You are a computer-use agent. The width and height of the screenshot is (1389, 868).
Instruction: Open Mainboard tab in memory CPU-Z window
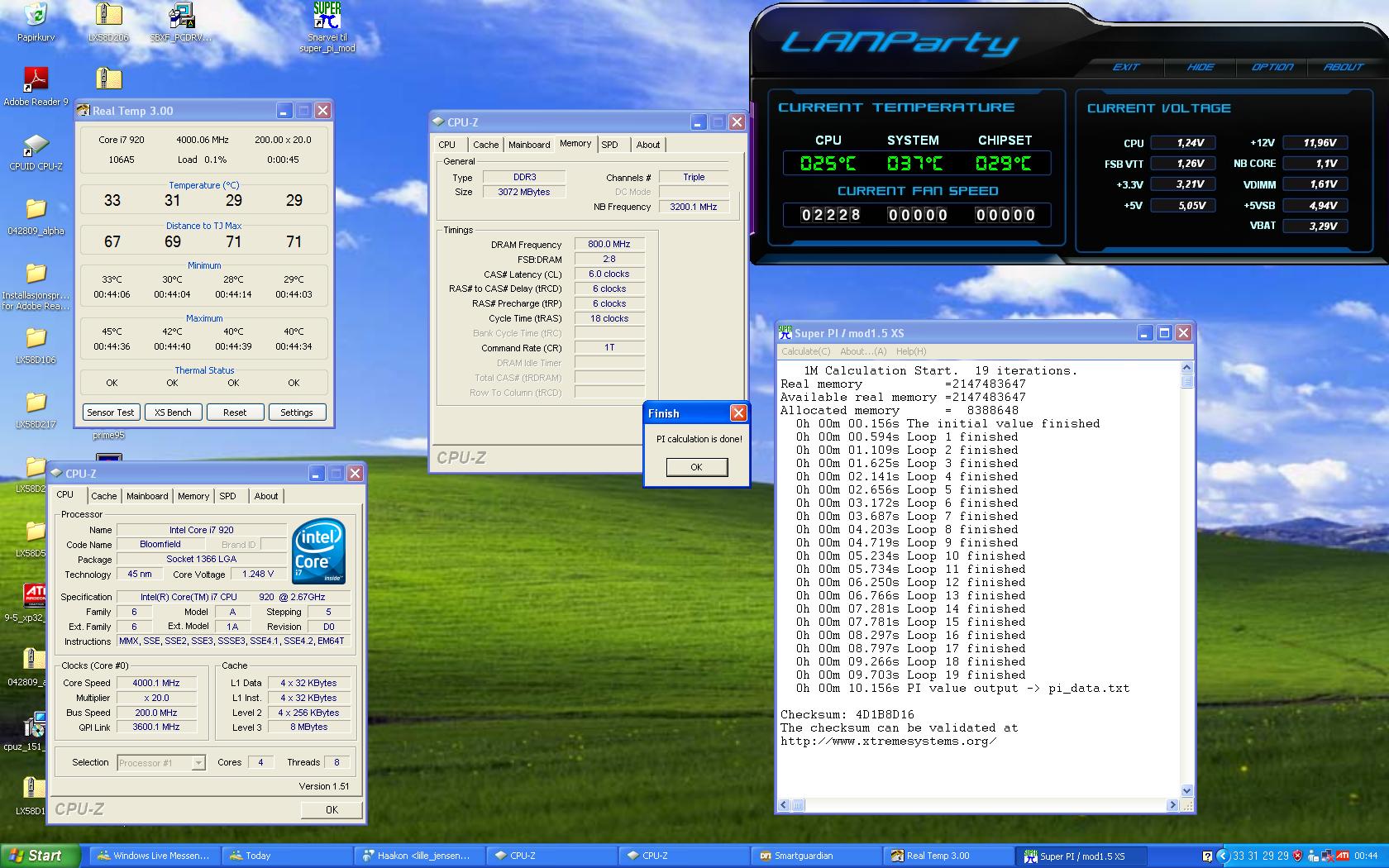529,145
